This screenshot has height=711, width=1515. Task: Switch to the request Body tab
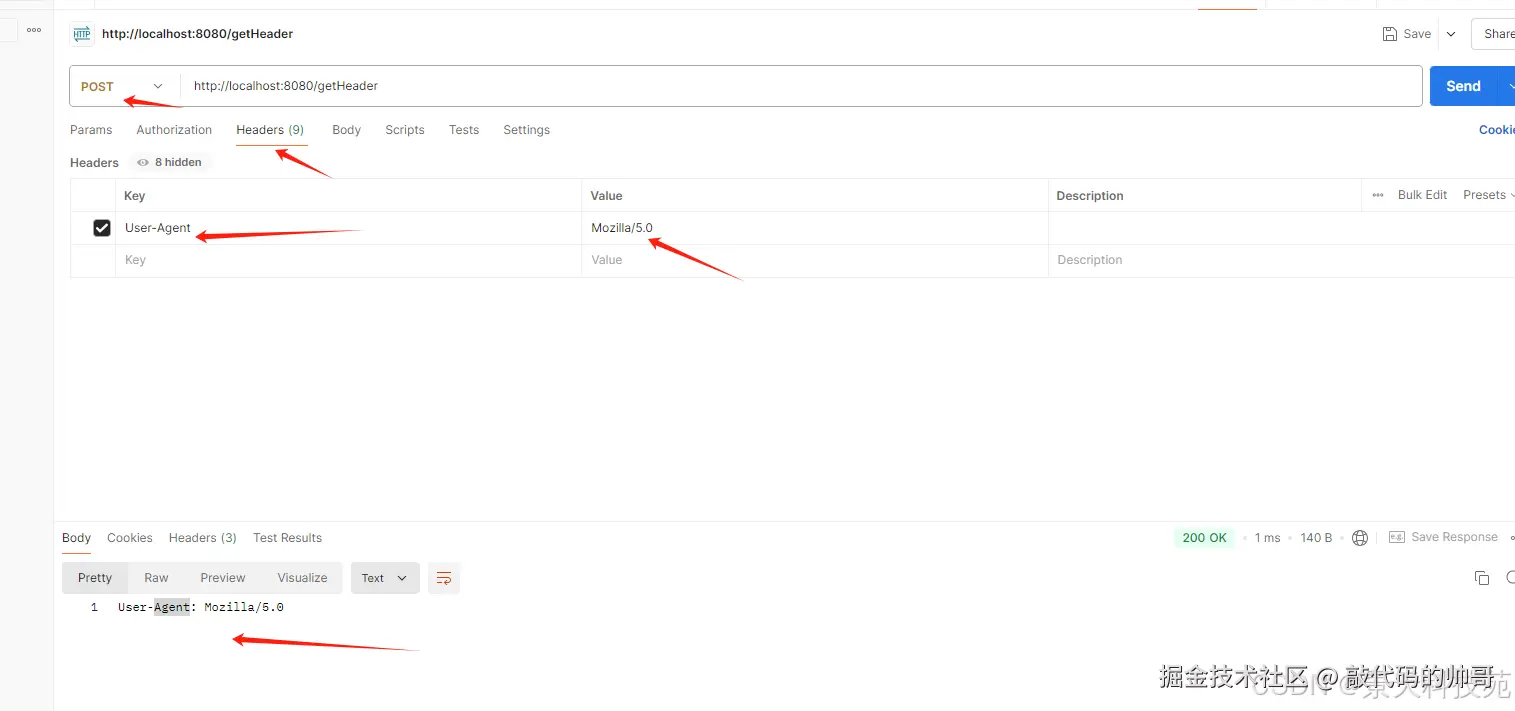tap(346, 130)
